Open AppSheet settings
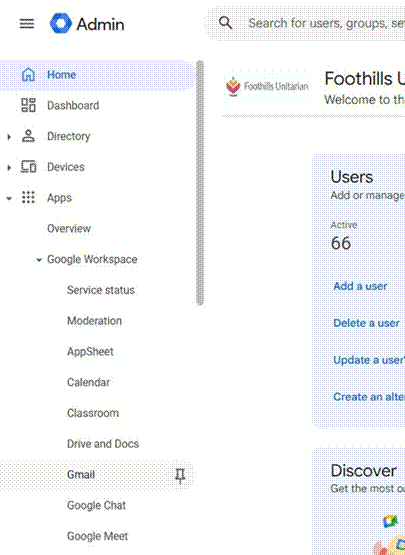The image size is (405, 555). 90,352
